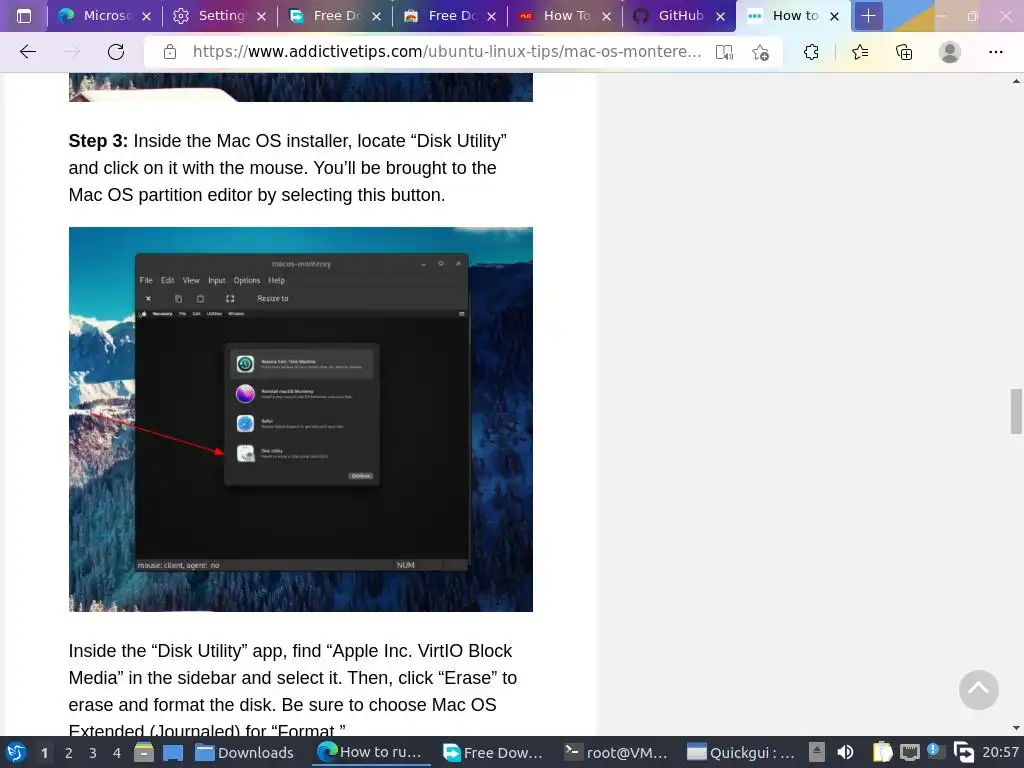Switch to workspace 2
The width and height of the screenshot is (1024, 768).
click(x=69, y=753)
